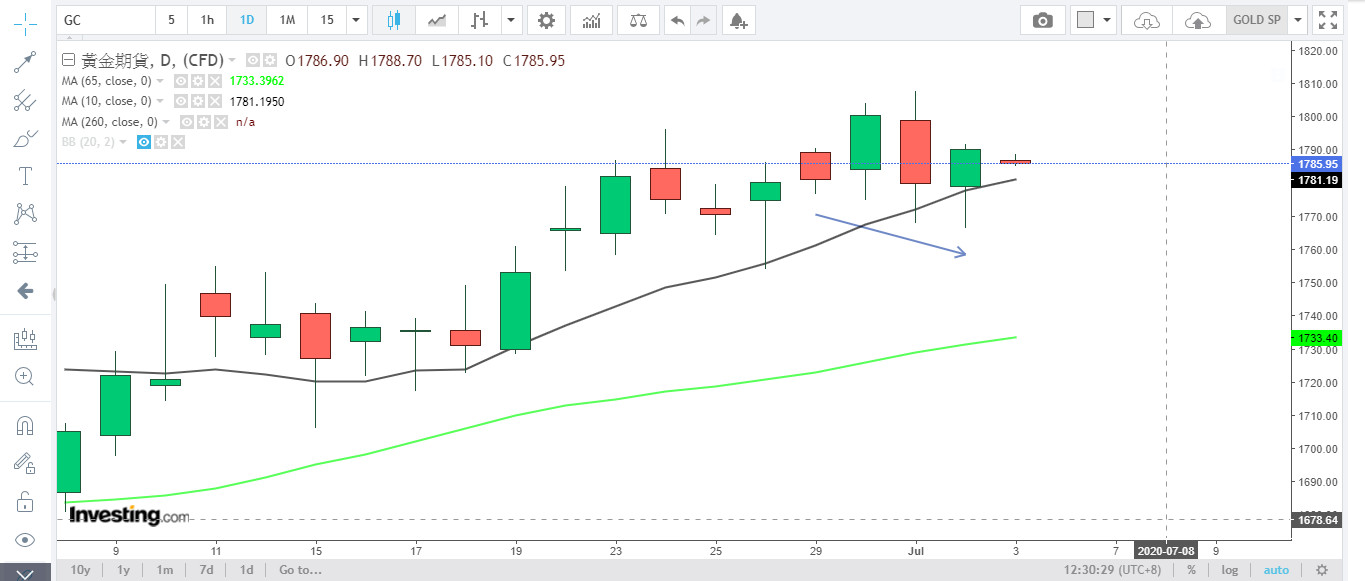Open MA 260 indicator settings
The image size is (1365, 581).
click(203, 122)
